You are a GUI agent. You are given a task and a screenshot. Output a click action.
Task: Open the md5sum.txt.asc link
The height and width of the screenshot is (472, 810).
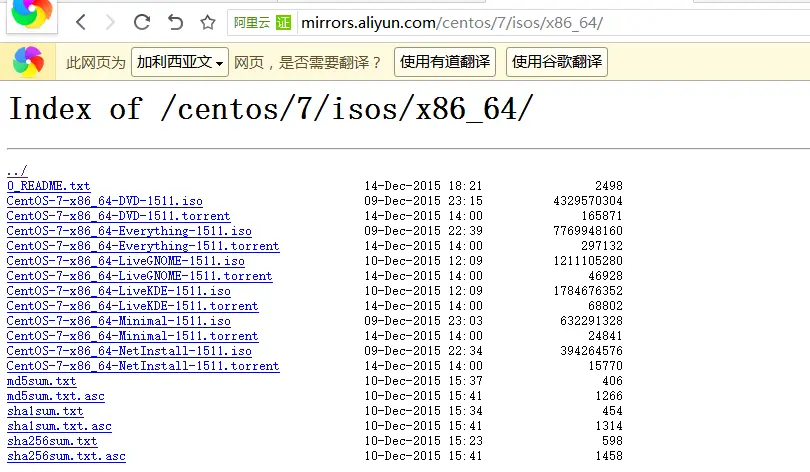pos(56,396)
